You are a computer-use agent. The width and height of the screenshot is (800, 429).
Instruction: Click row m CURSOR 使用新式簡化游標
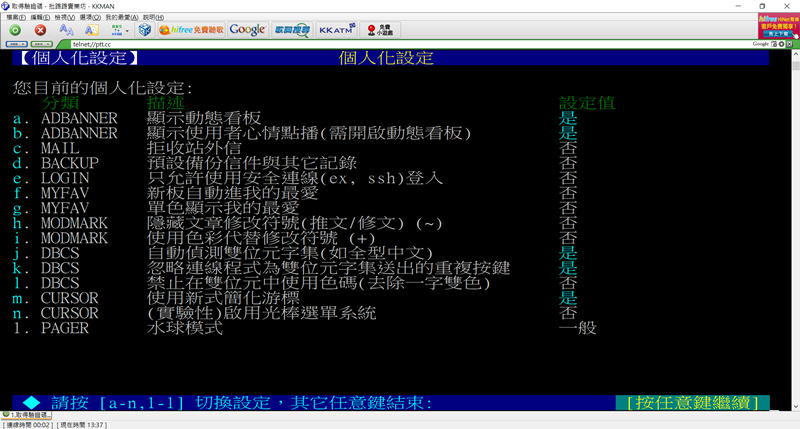pyautogui.click(x=295, y=298)
